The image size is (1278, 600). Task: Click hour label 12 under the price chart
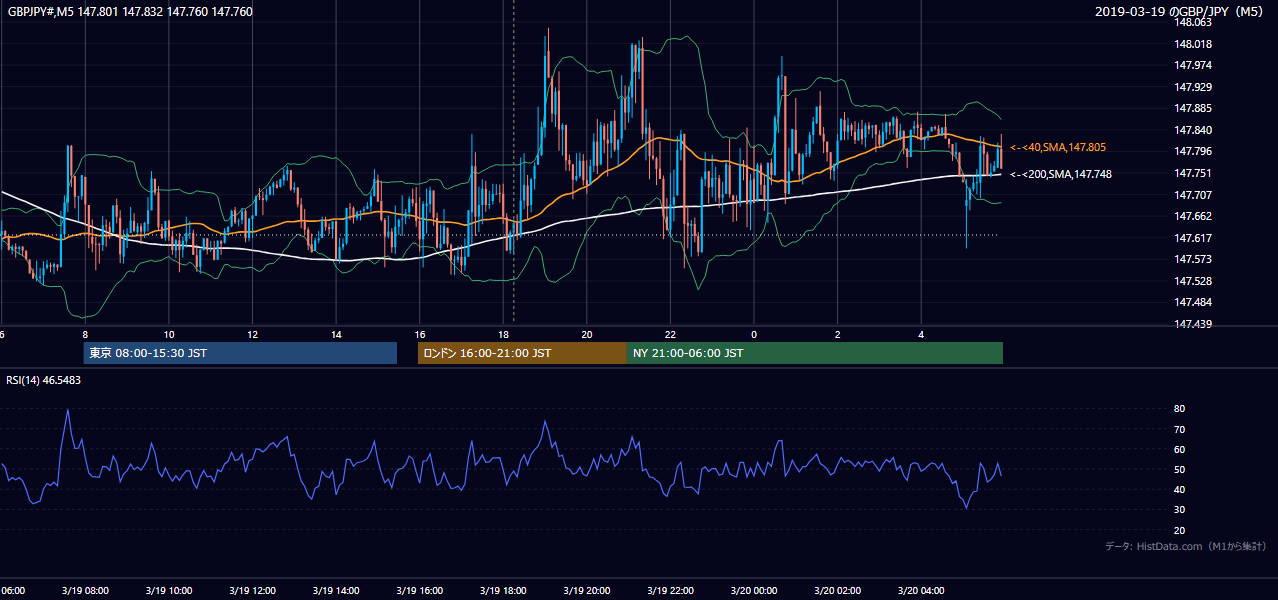click(252, 335)
